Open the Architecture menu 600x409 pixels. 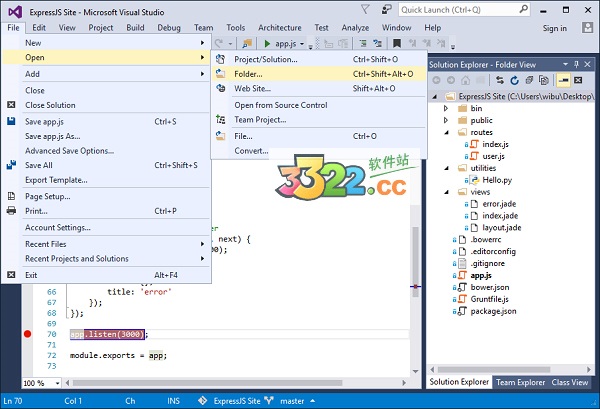280,28
